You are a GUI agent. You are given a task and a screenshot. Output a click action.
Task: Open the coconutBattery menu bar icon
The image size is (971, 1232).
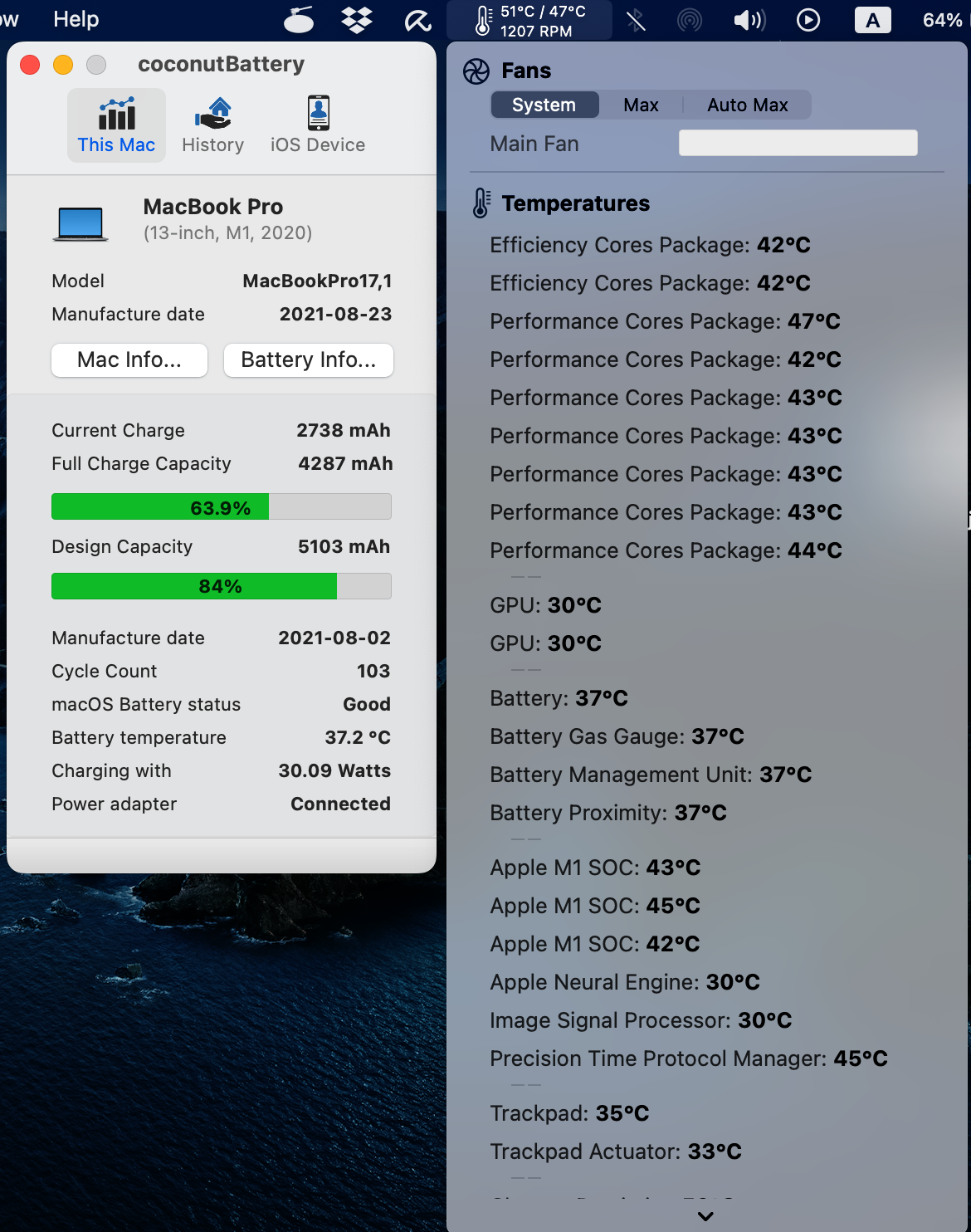pos(299,20)
